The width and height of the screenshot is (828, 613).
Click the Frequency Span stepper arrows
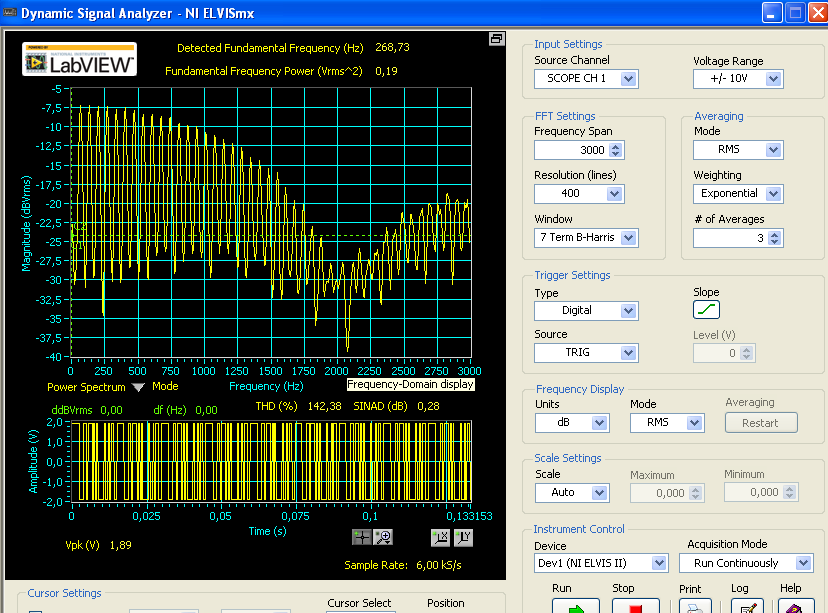616,150
